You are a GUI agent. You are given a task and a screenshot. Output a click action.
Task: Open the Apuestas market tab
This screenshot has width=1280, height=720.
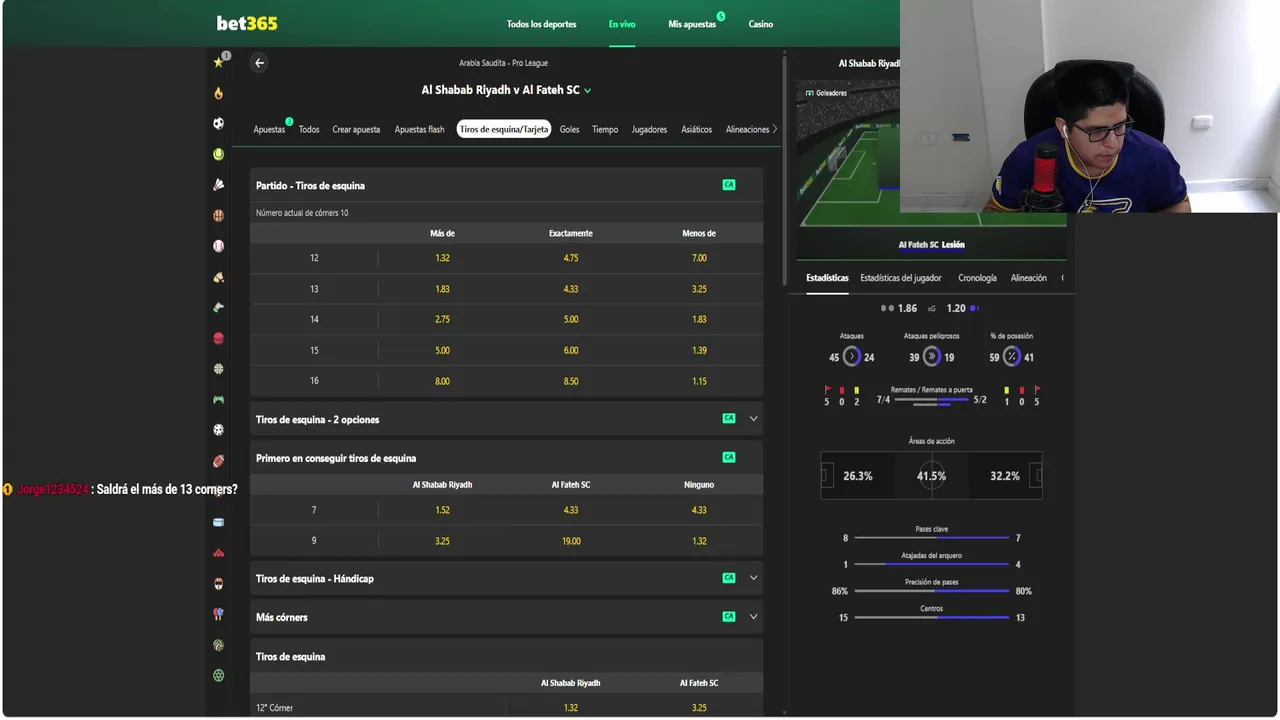tap(269, 129)
